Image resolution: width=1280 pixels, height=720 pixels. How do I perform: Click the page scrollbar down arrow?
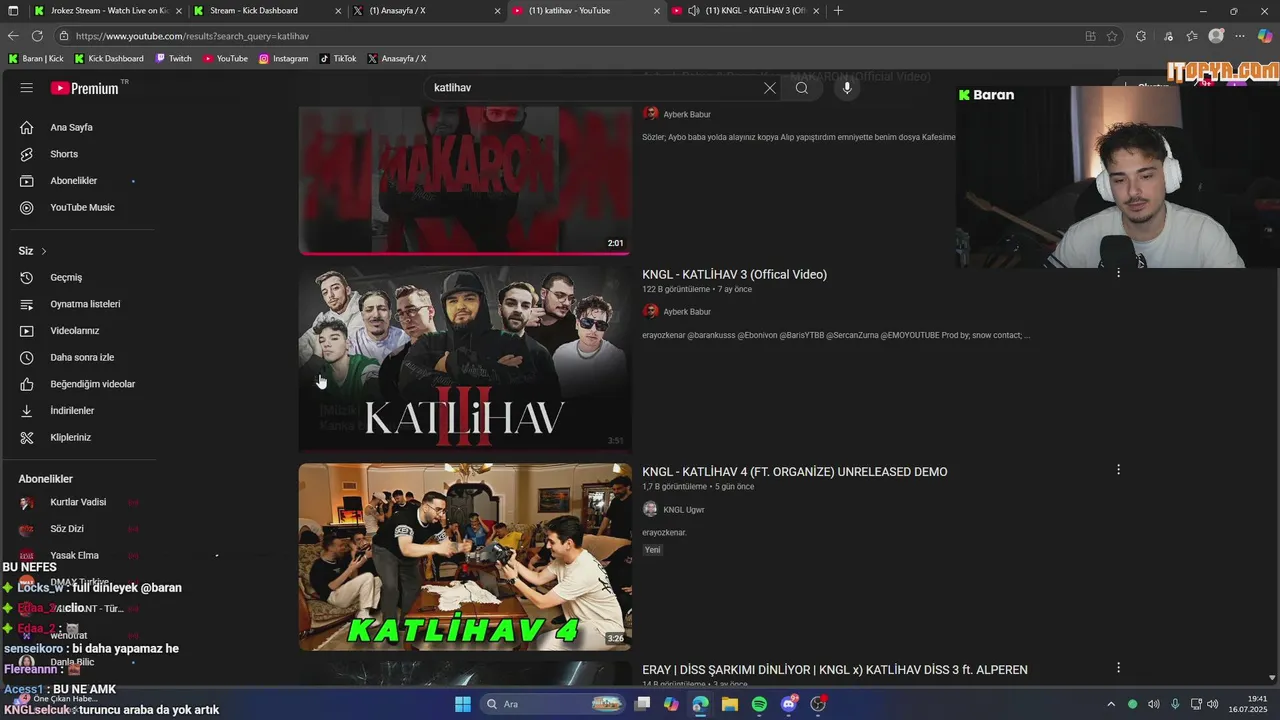tap(1272, 678)
